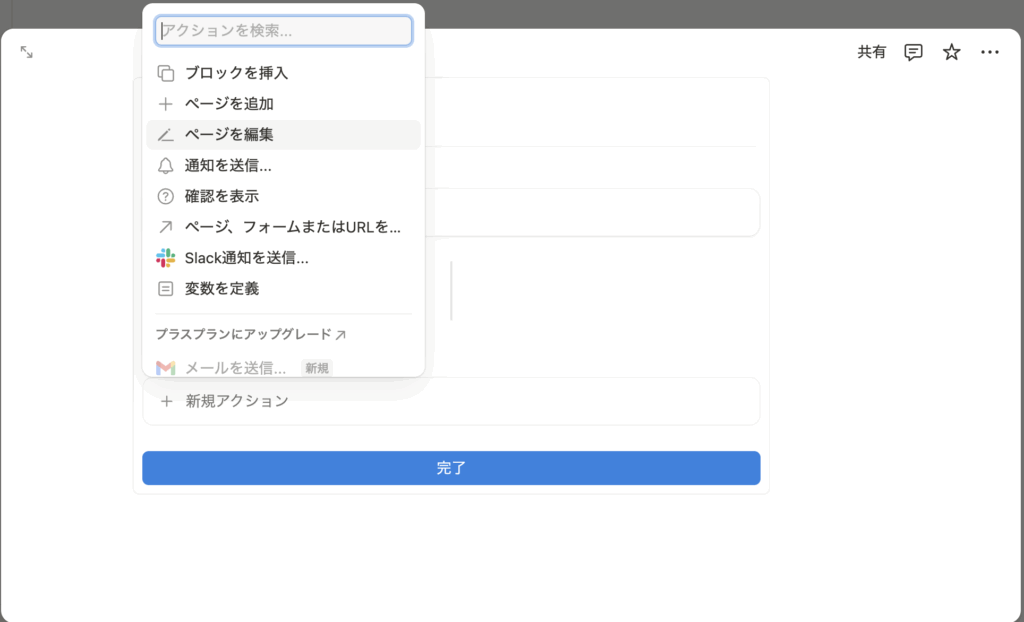Click the star favorite icon
Screen dimensions: 1024x622
[x=951, y=52]
